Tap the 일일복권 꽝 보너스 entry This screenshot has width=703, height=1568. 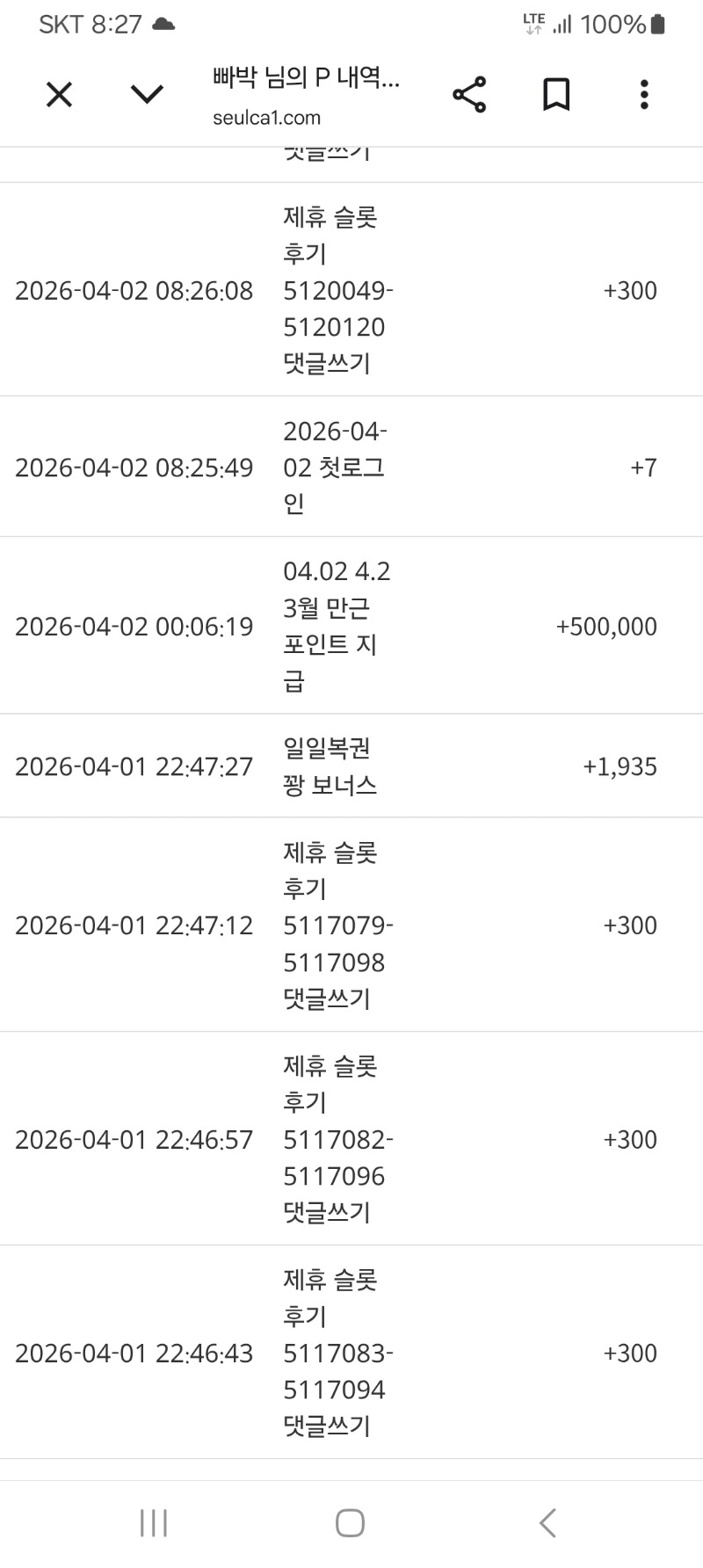pyautogui.click(x=330, y=766)
